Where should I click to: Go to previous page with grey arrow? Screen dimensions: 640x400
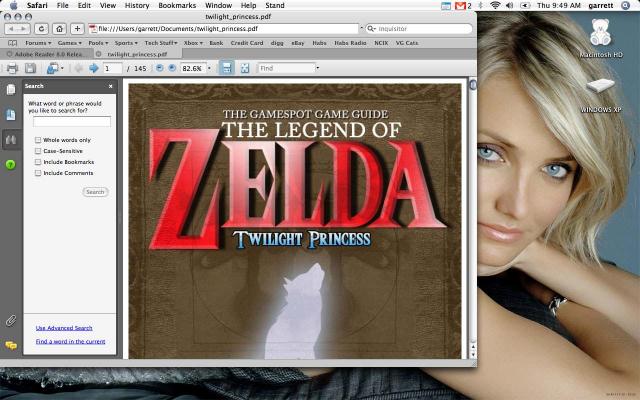pyautogui.click(x=79, y=68)
